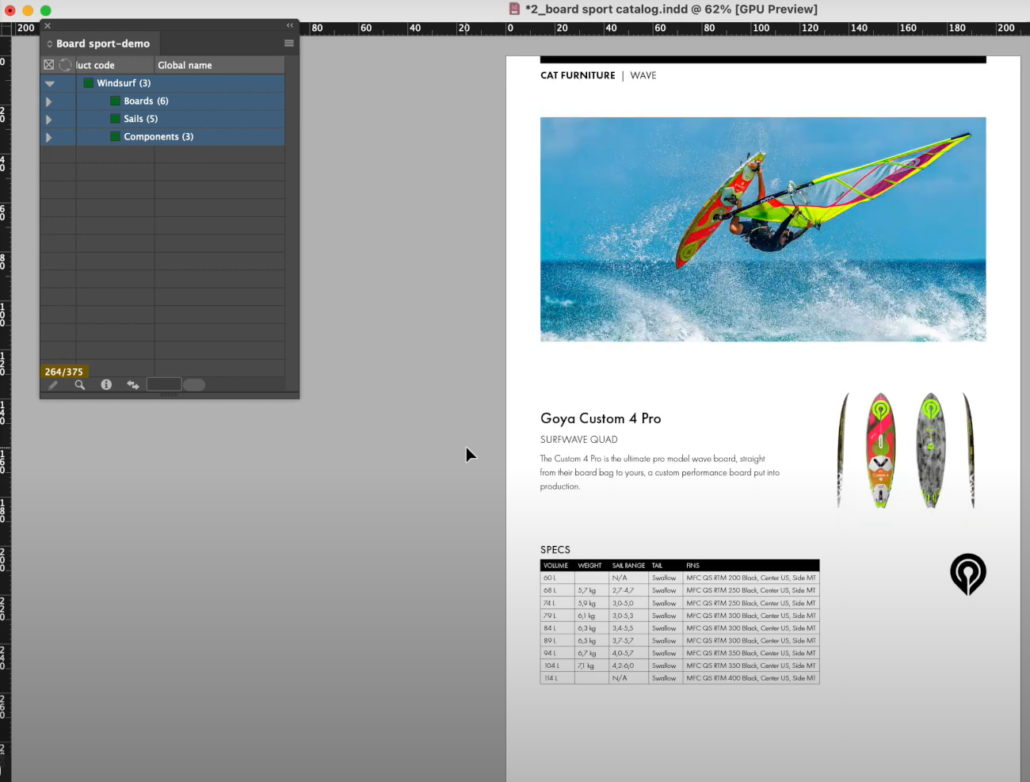Select the Boards (6) row text

coord(146,101)
